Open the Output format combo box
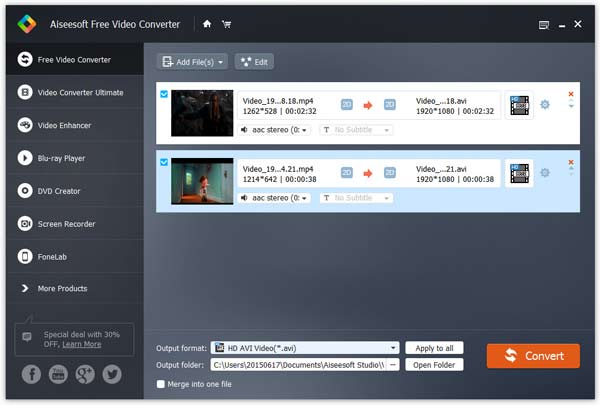This screenshot has width=600, height=405. click(305, 348)
